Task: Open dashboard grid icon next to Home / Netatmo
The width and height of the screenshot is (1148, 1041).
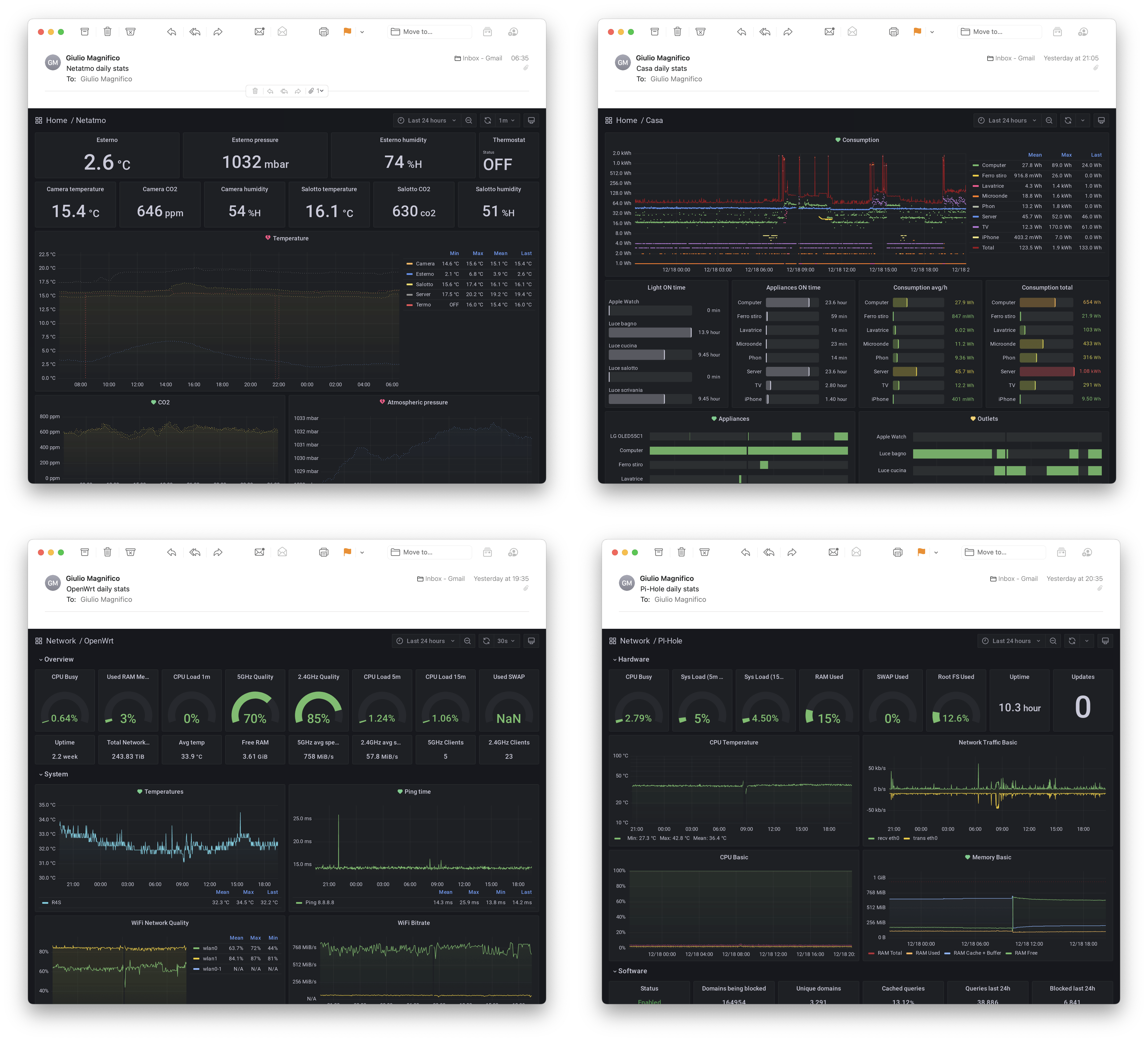Action: pyautogui.click(x=39, y=120)
